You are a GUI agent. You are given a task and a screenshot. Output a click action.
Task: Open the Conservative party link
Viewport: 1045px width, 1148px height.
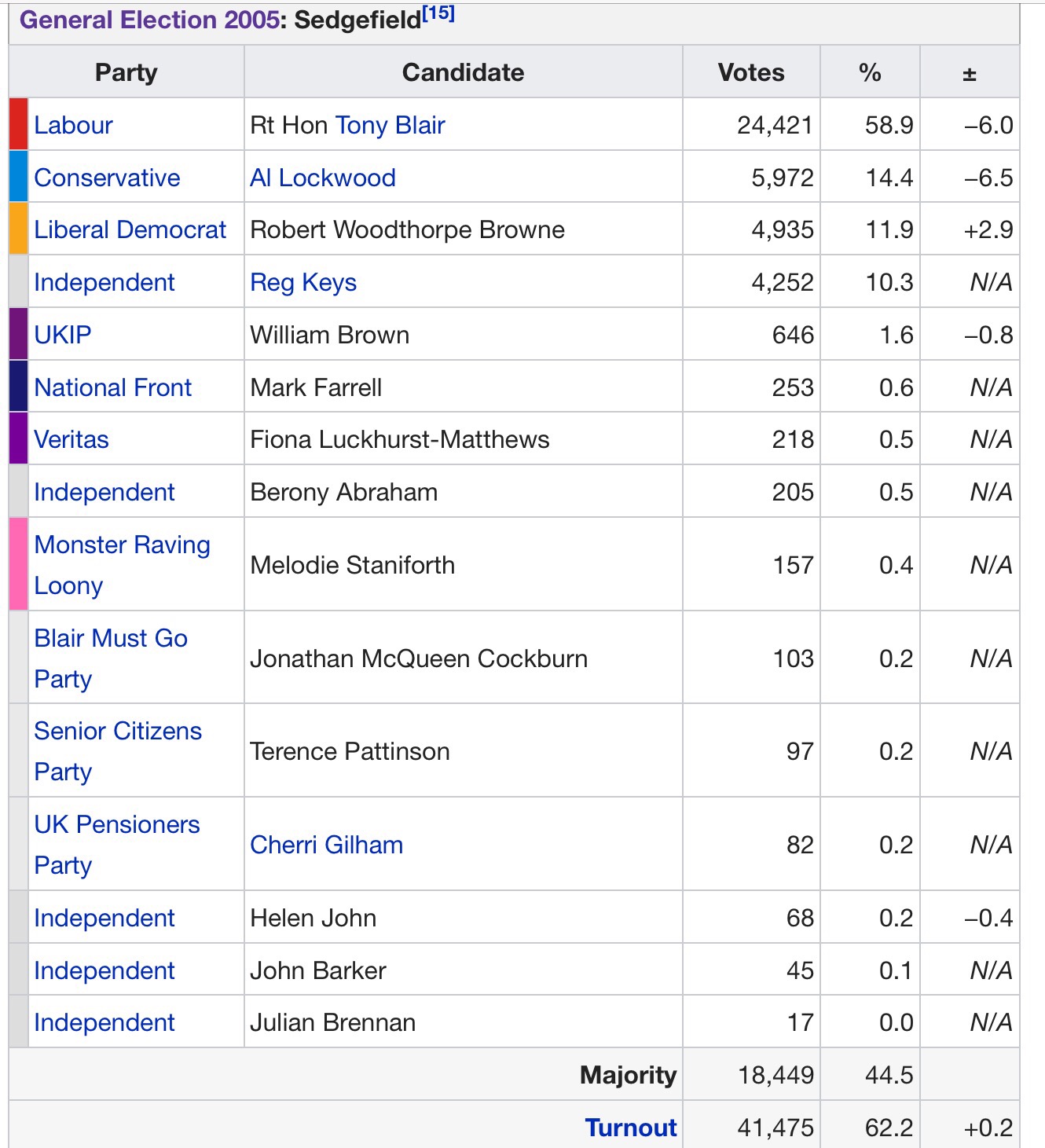coord(107,178)
